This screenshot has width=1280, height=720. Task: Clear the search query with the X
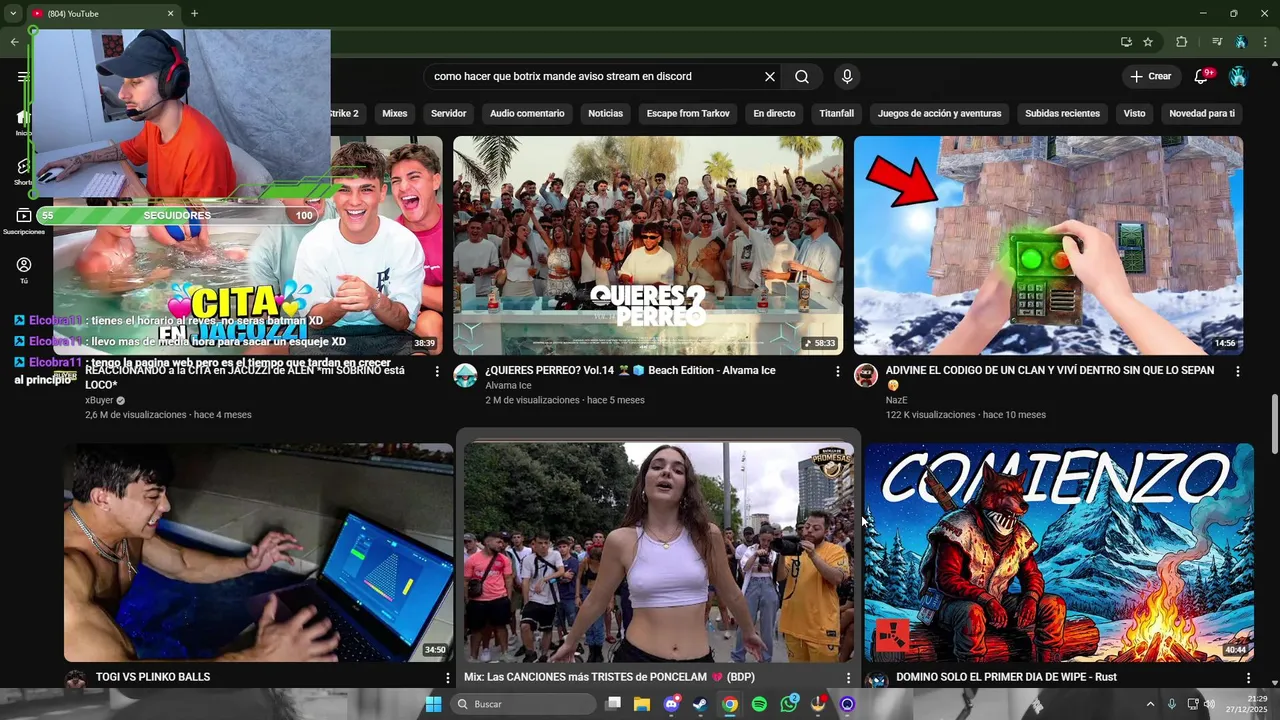coord(770,76)
